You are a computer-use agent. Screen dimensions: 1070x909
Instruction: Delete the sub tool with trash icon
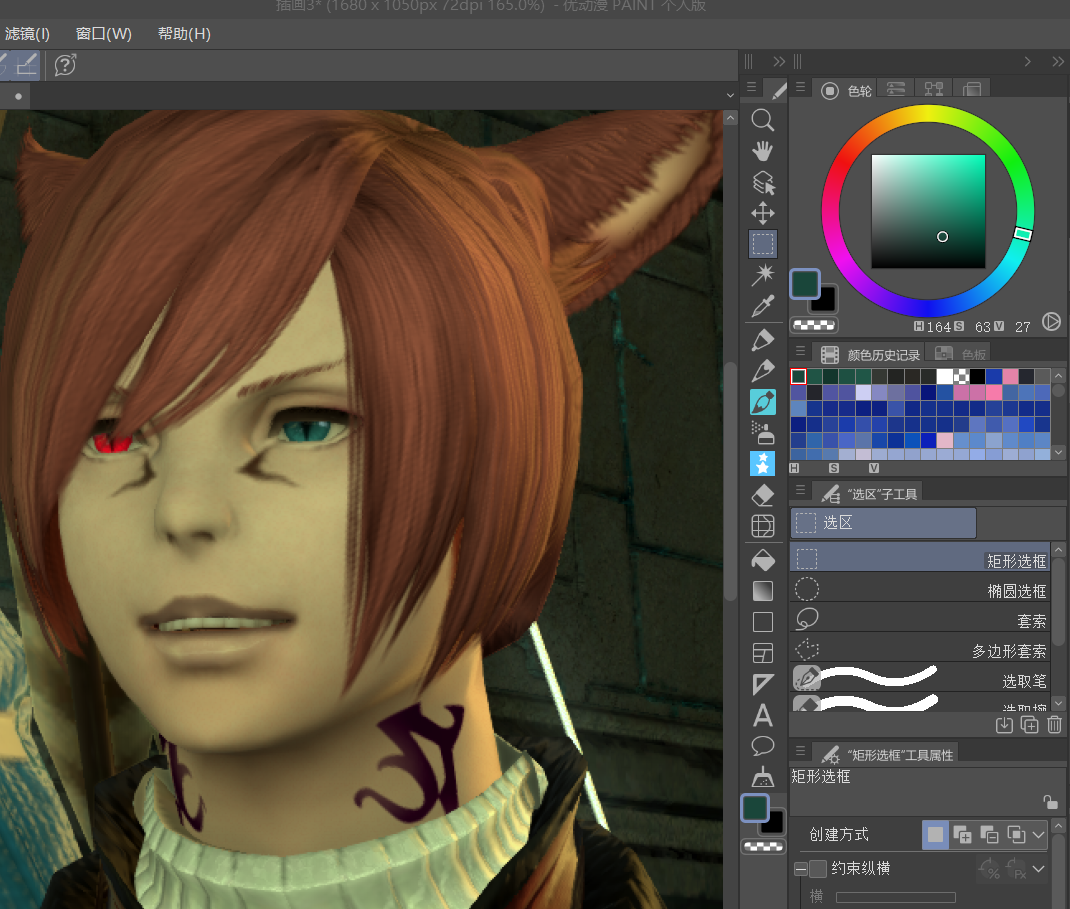tap(1054, 725)
